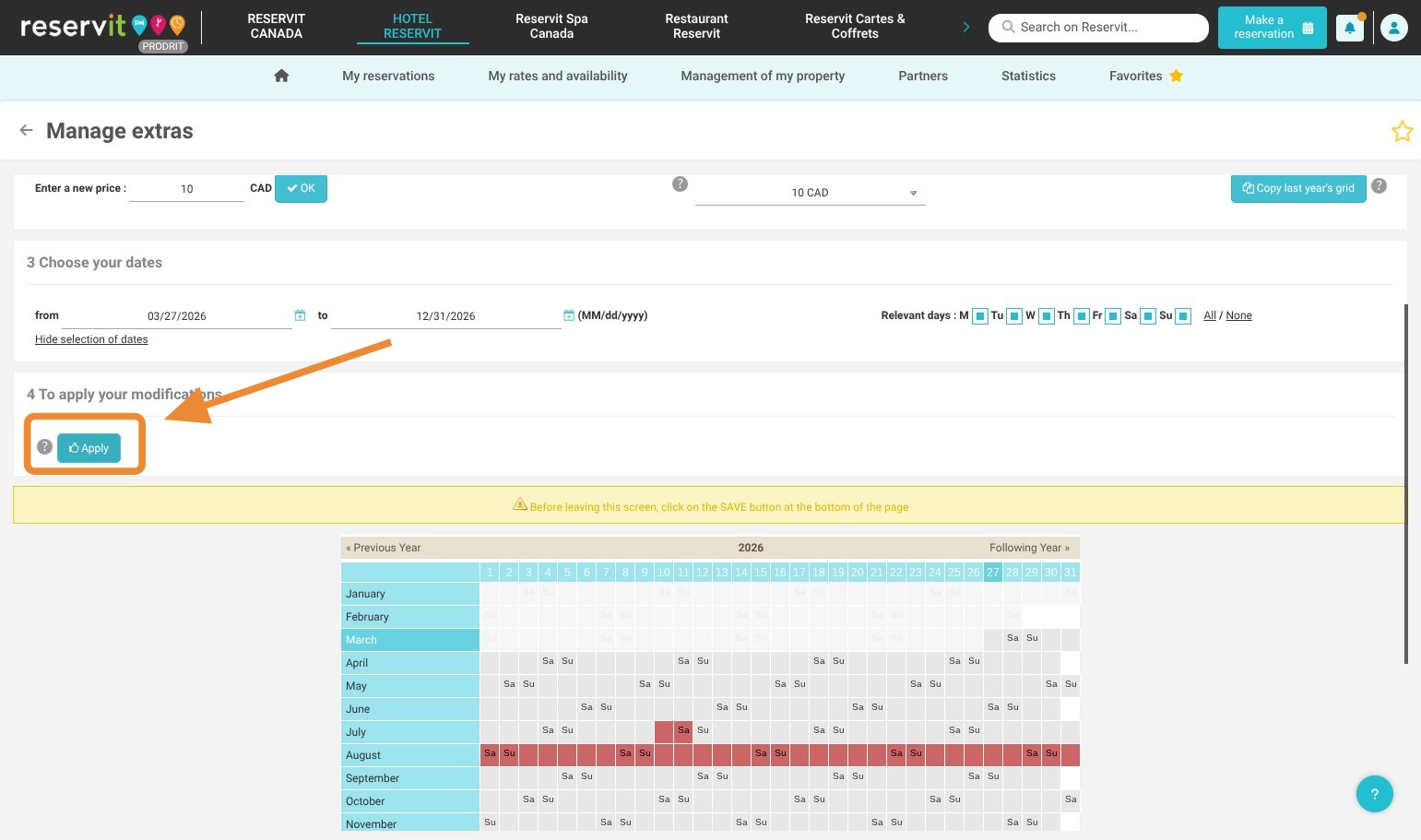This screenshot has width=1421, height=840.
Task: Select the March row label
Action: point(410,640)
